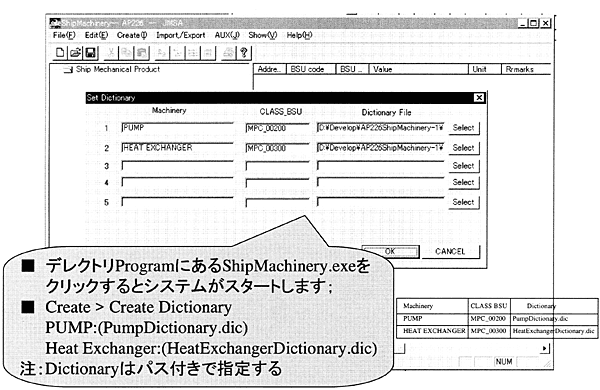
Task: Maximize the ShipMachinery main window
Action: (533, 23)
